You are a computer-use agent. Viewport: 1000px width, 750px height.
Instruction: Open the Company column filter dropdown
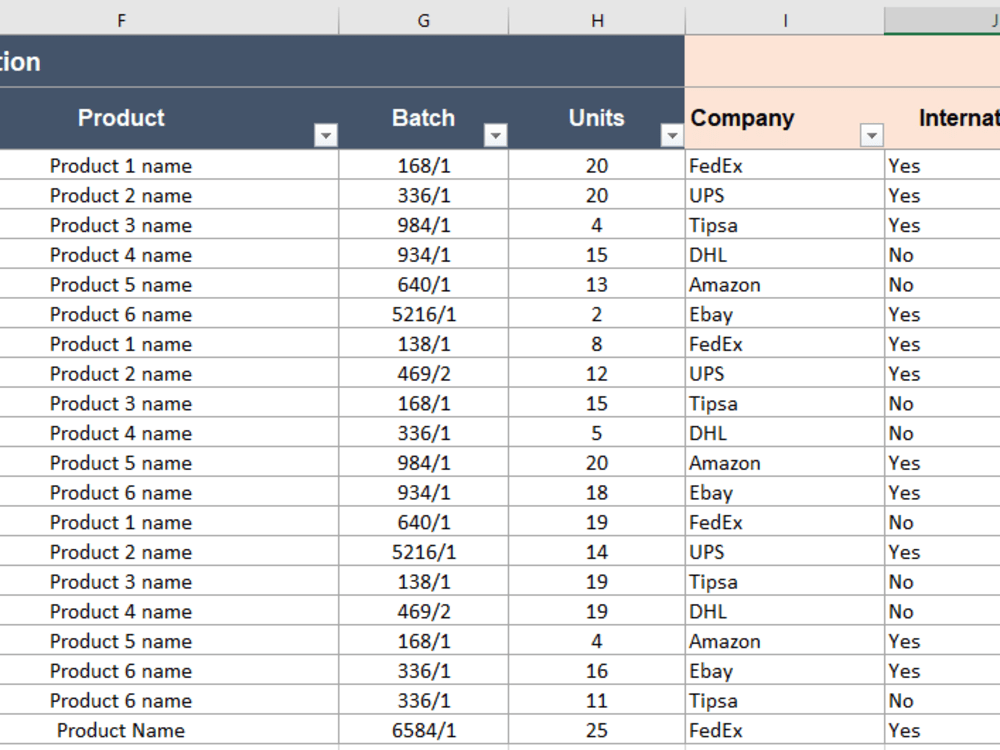(872, 134)
